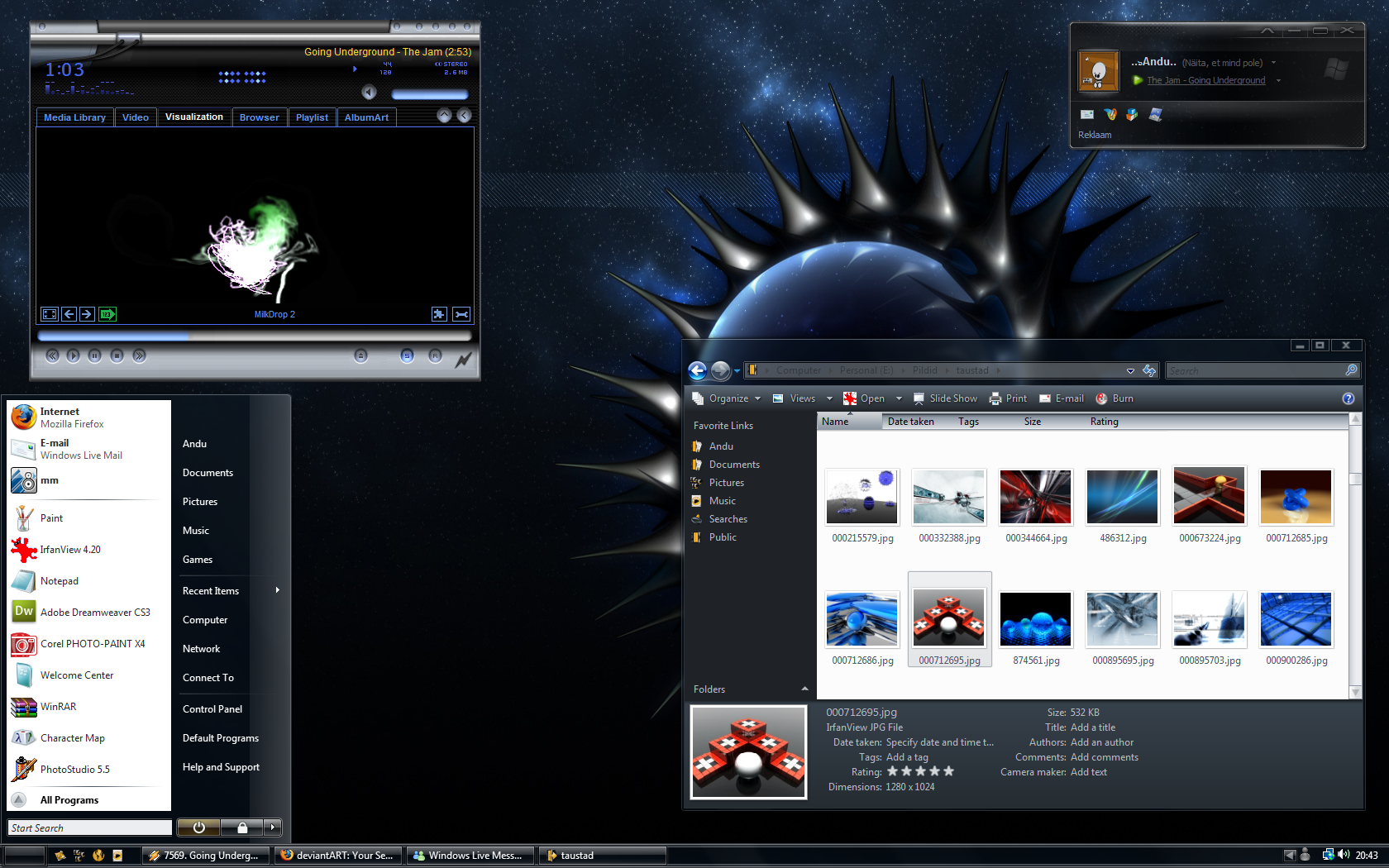The width and height of the screenshot is (1389, 868).
Task: Pause playback in Winamp
Action: click(95, 355)
